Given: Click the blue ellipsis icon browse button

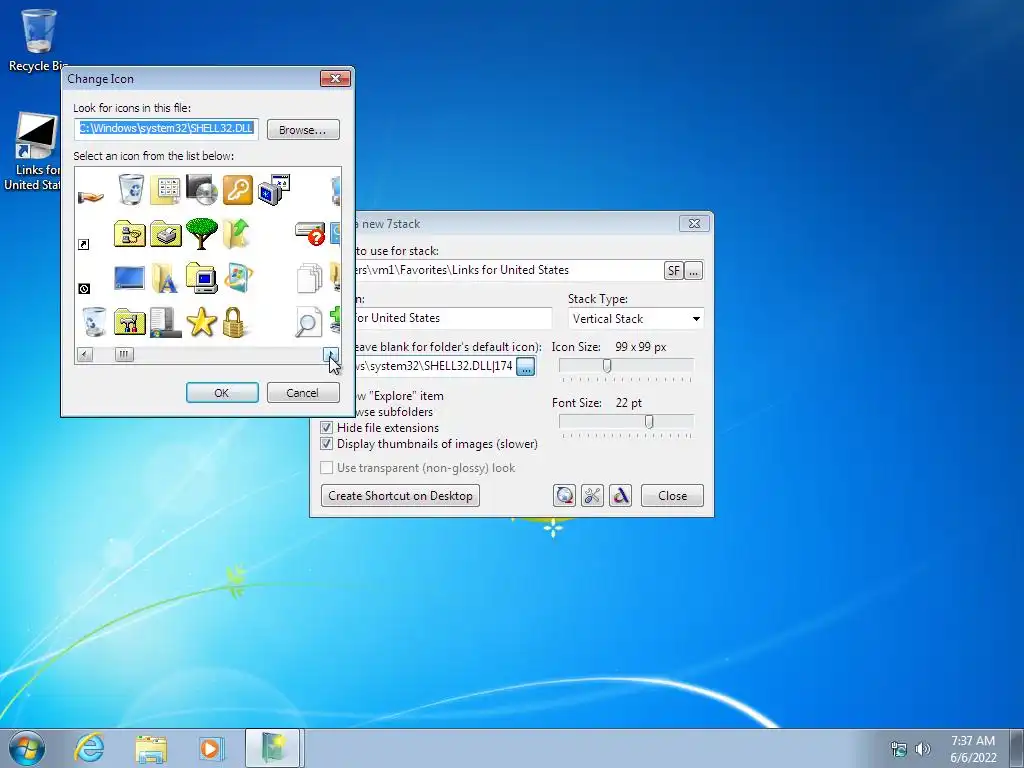Looking at the screenshot, I should tap(526, 366).
